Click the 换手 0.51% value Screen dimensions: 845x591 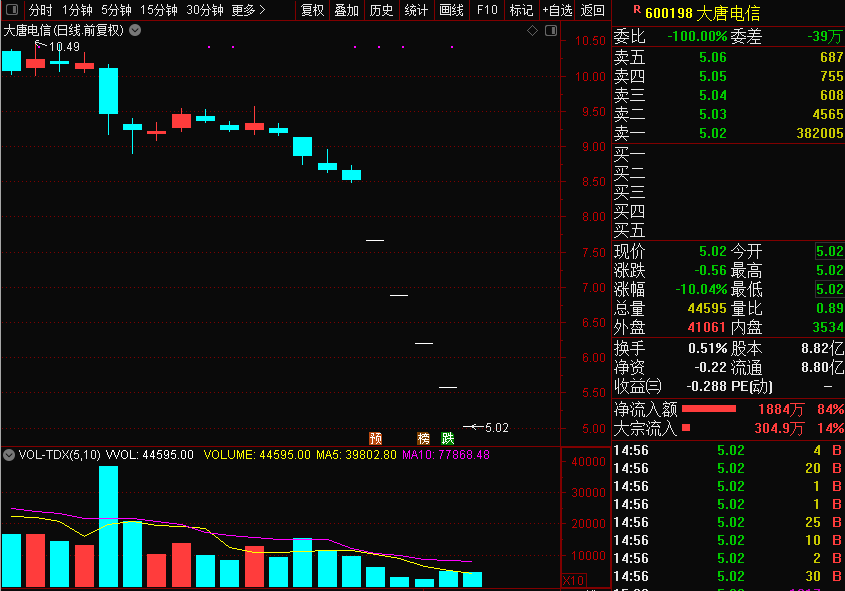pos(707,348)
